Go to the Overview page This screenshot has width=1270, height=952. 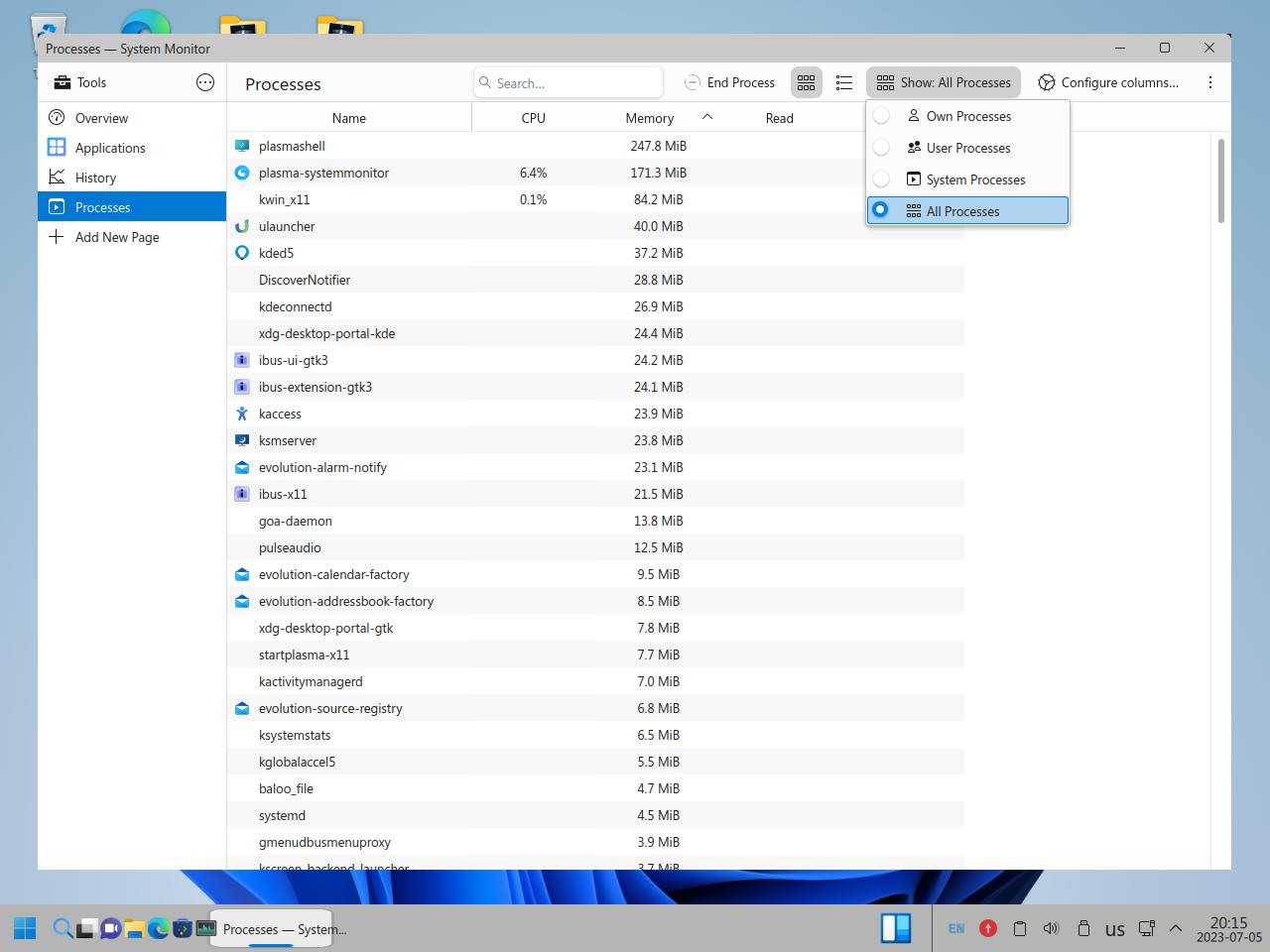tap(132, 118)
